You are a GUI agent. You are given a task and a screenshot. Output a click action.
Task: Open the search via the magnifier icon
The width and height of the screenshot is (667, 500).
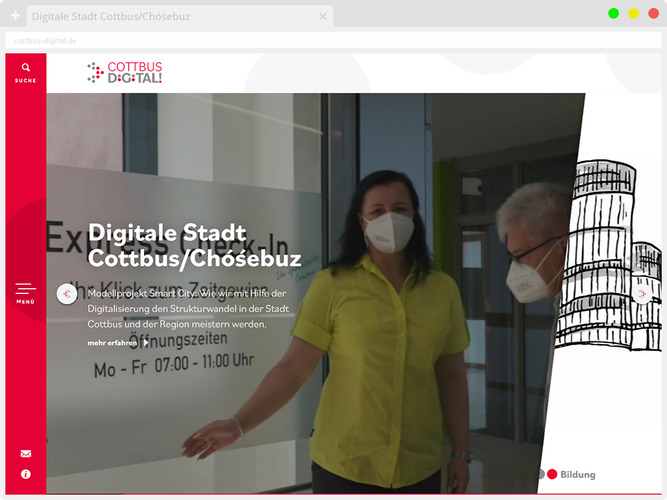pos(26,71)
